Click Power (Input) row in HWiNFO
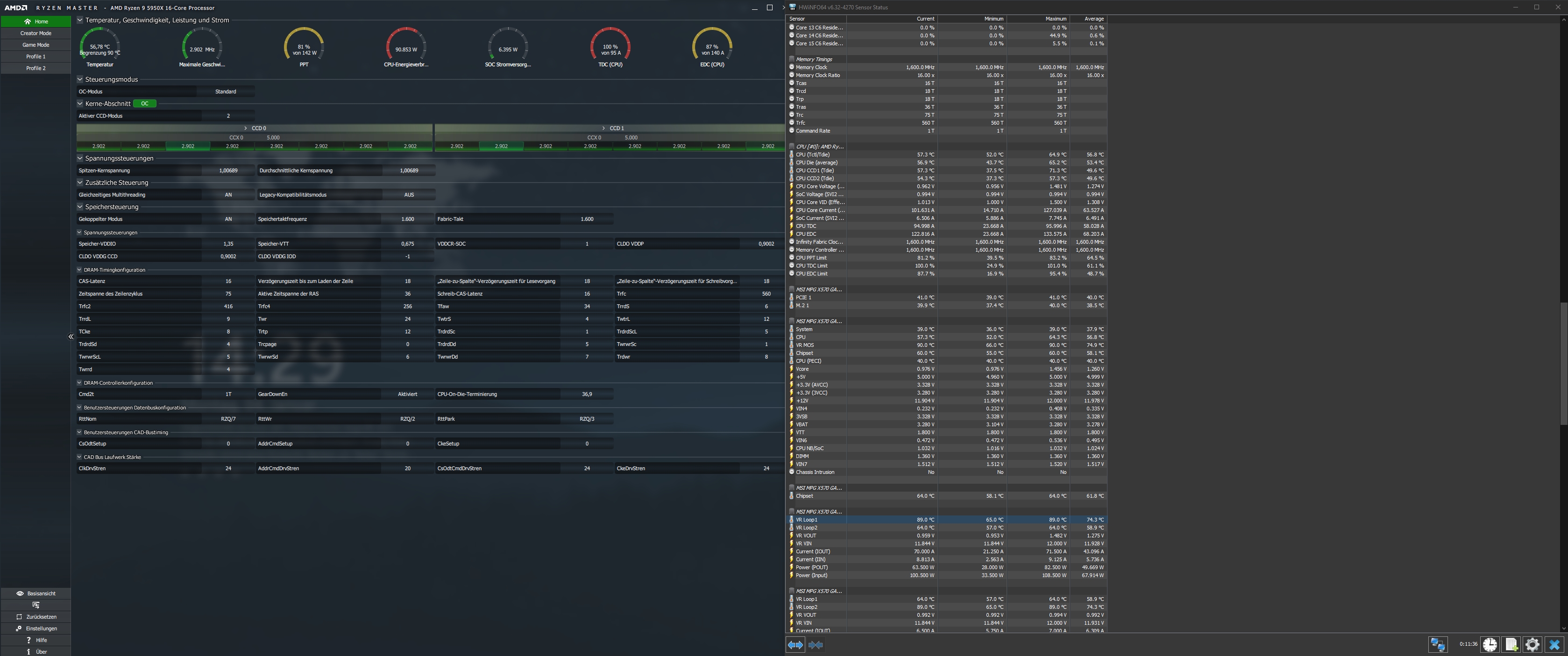Image resolution: width=1568 pixels, height=656 pixels. click(946, 576)
